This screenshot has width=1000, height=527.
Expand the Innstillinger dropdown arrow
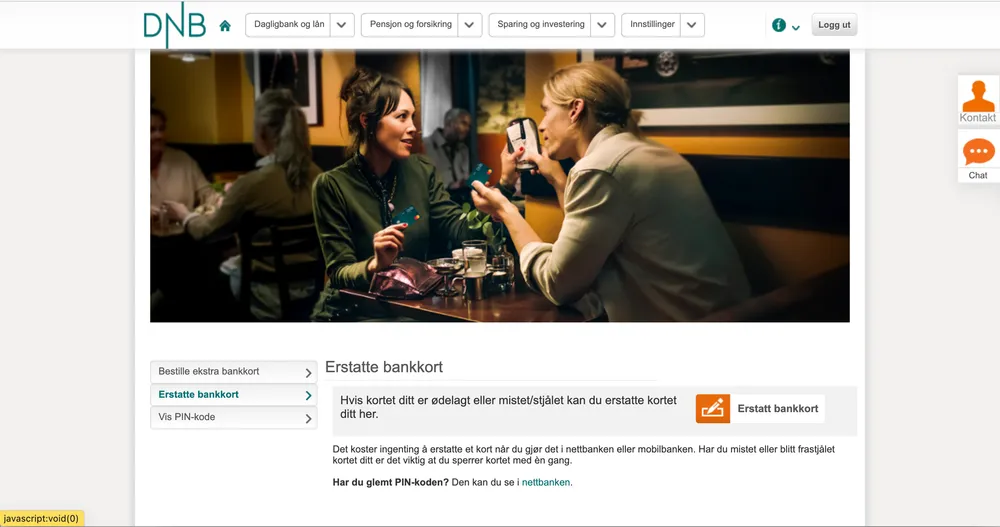point(692,25)
